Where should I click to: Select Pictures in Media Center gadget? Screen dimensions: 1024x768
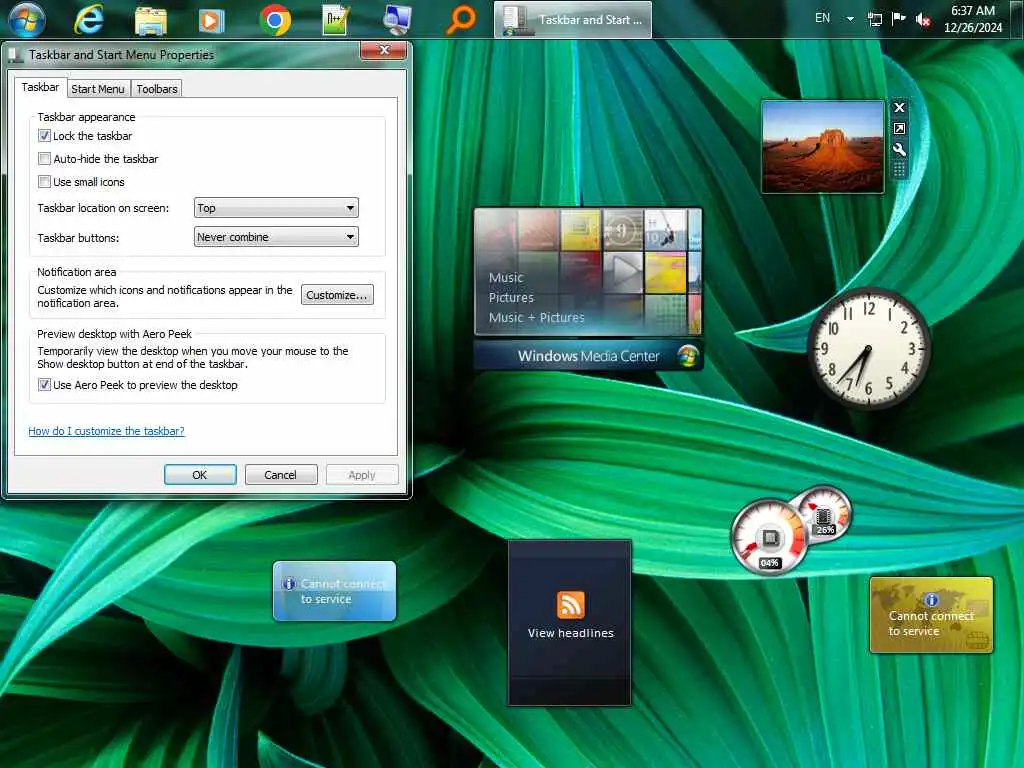[x=511, y=298]
